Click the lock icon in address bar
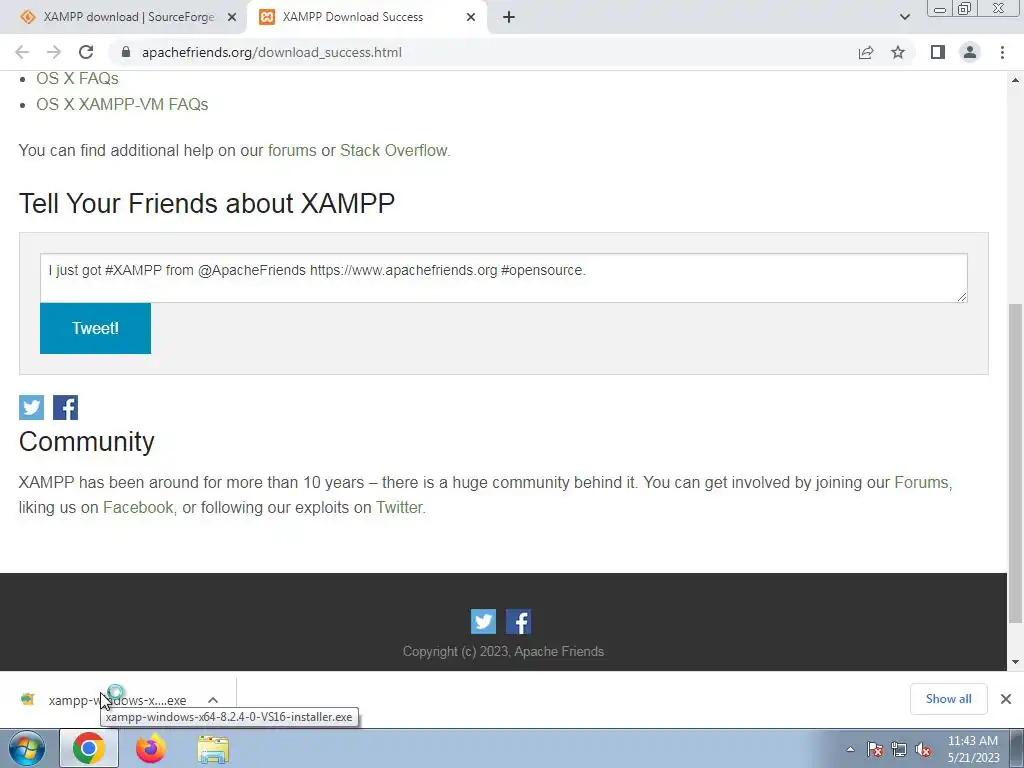1024x768 pixels. click(127, 52)
